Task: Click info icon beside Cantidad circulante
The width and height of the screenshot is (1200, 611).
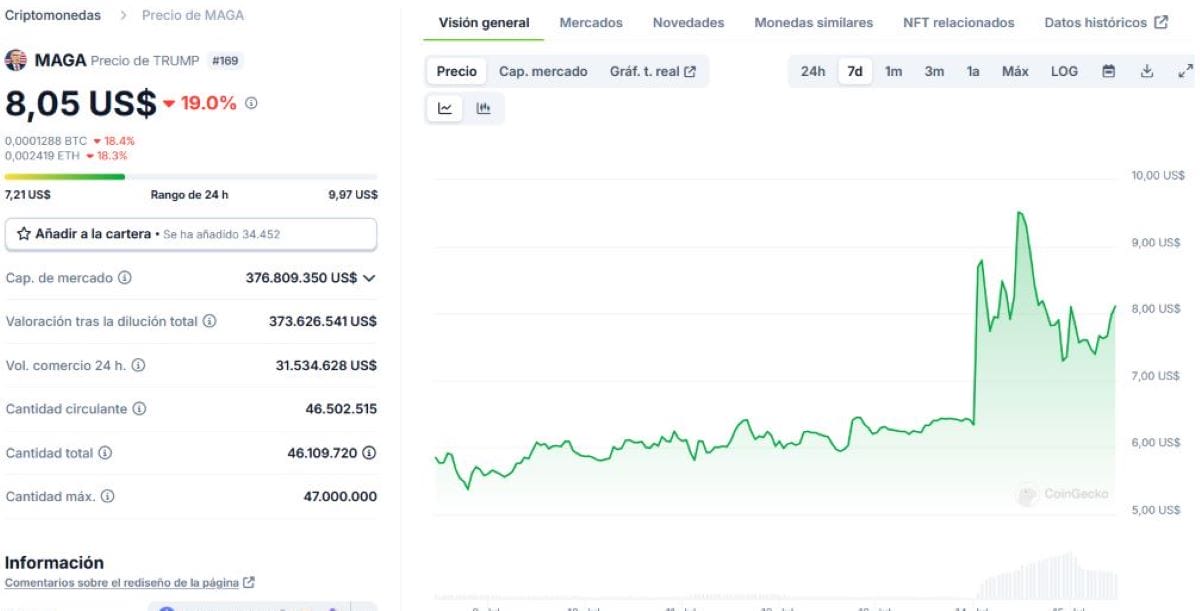Action: click(139, 409)
